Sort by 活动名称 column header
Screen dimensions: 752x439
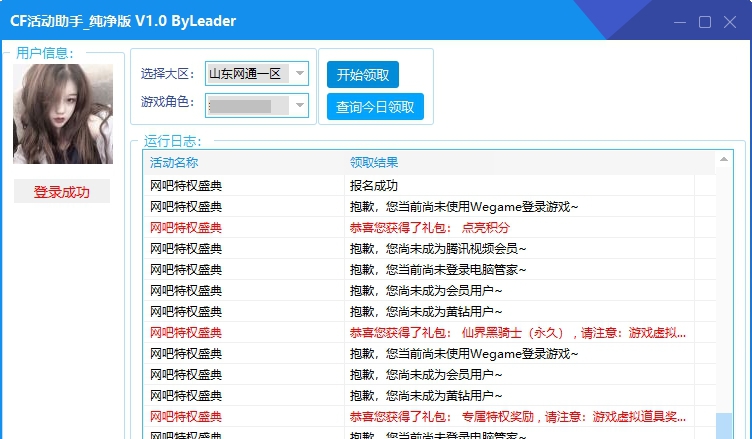[x=244, y=162]
